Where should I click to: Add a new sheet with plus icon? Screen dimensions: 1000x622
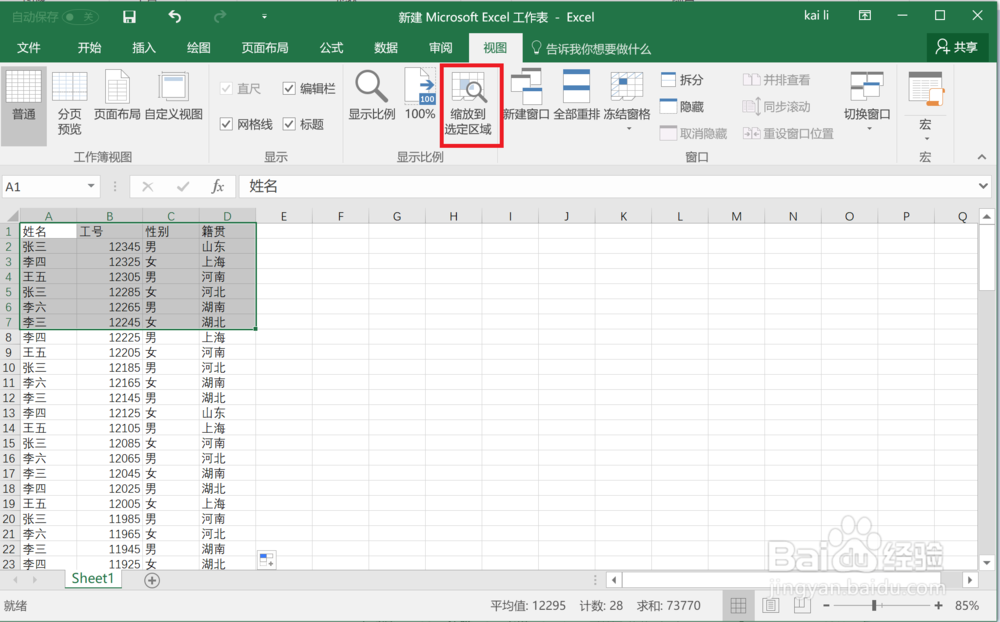tap(152, 580)
